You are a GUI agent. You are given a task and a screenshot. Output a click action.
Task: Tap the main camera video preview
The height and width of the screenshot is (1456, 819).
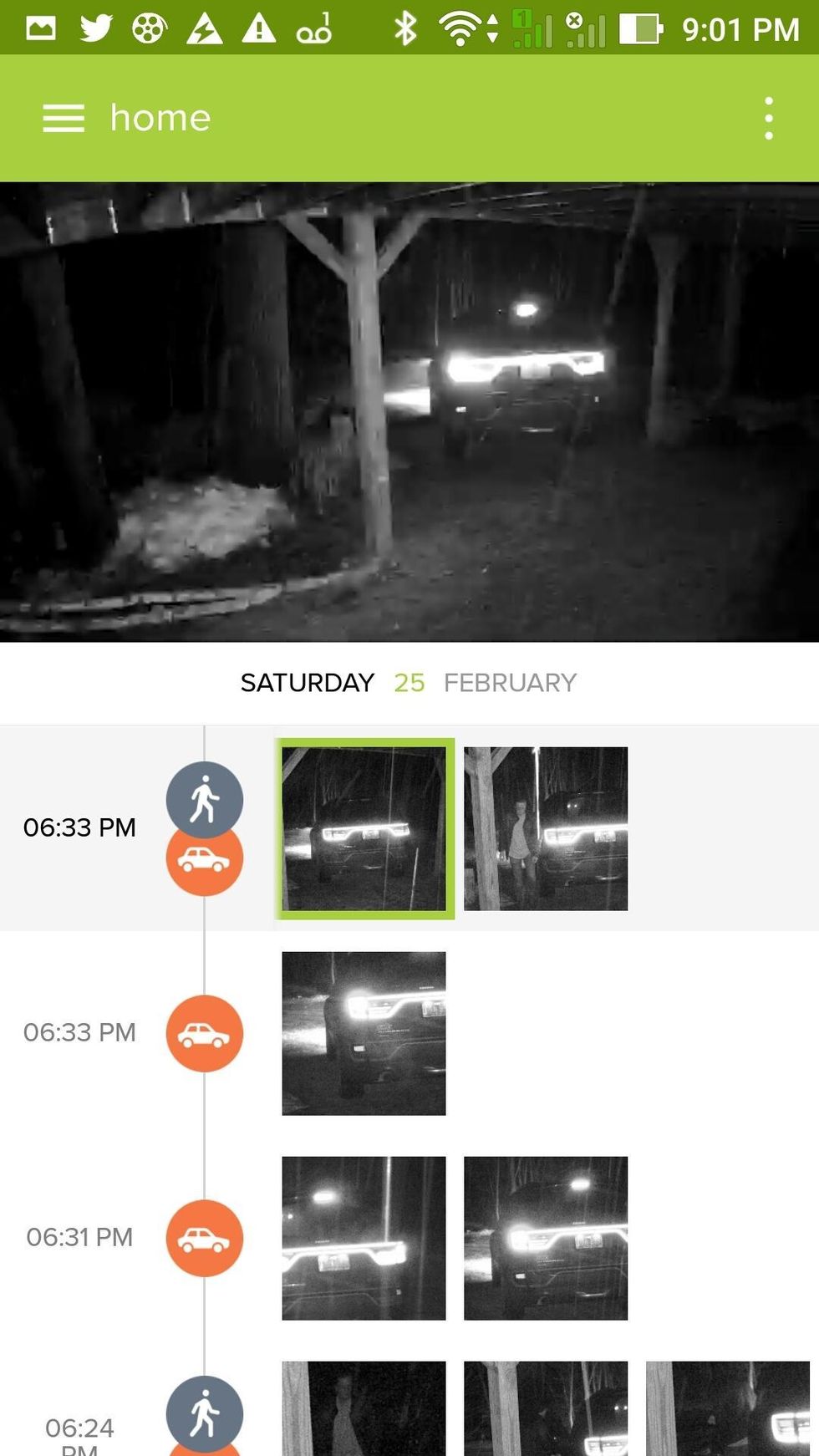pyautogui.click(x=409, y=412)
